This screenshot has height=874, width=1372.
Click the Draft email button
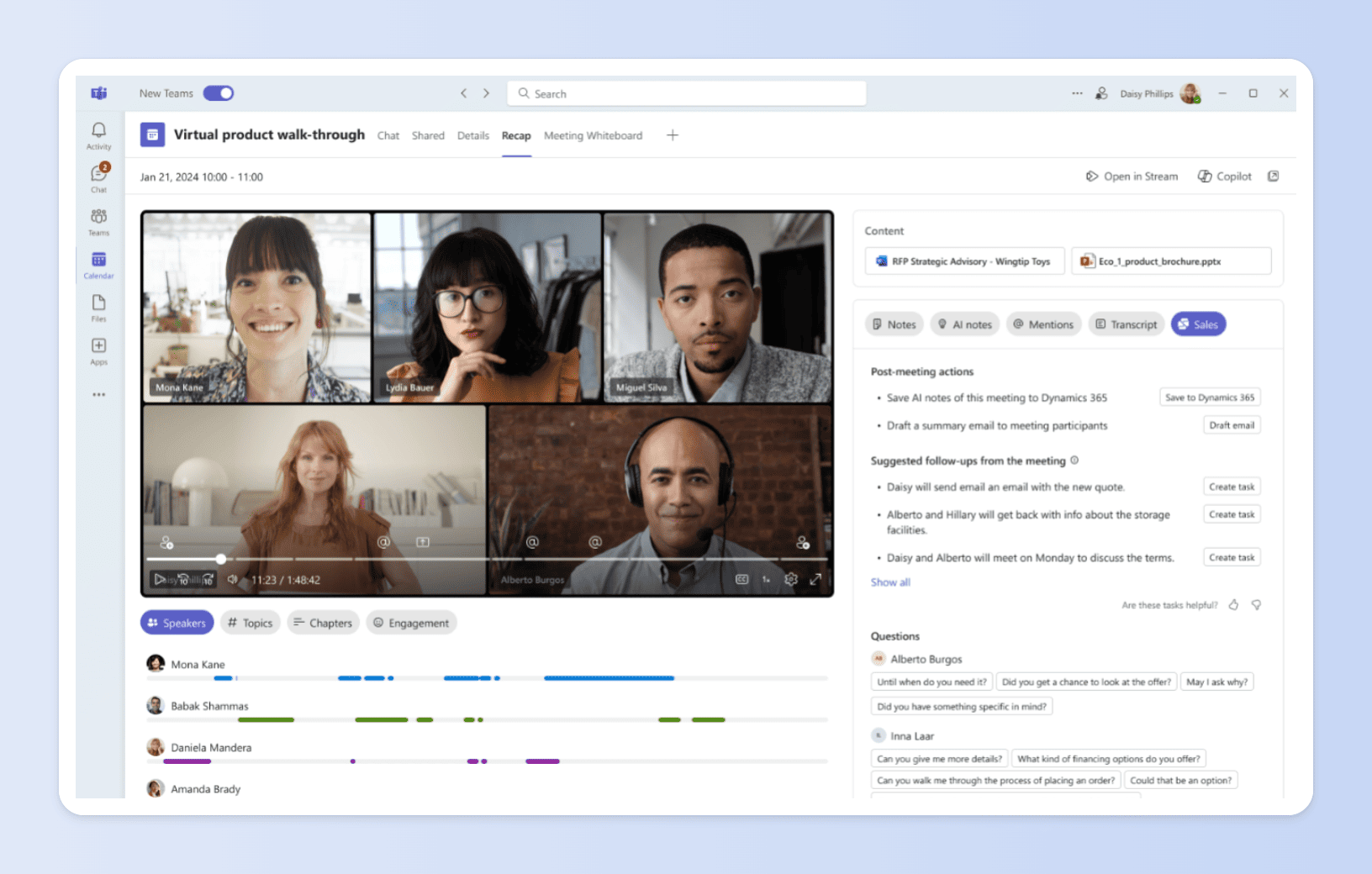point(1232,425)
